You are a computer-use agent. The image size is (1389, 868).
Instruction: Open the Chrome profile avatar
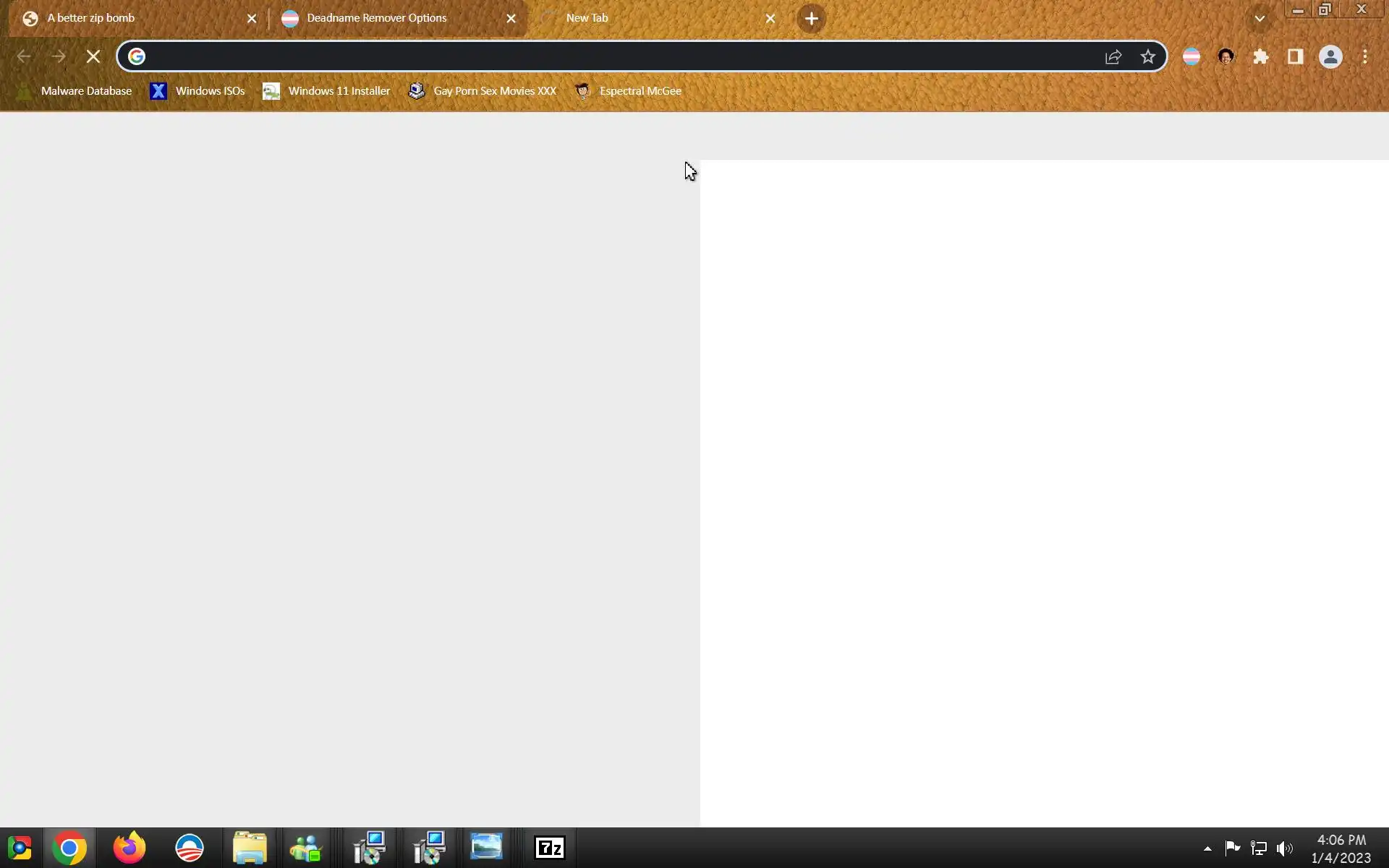pos(1330,56)
